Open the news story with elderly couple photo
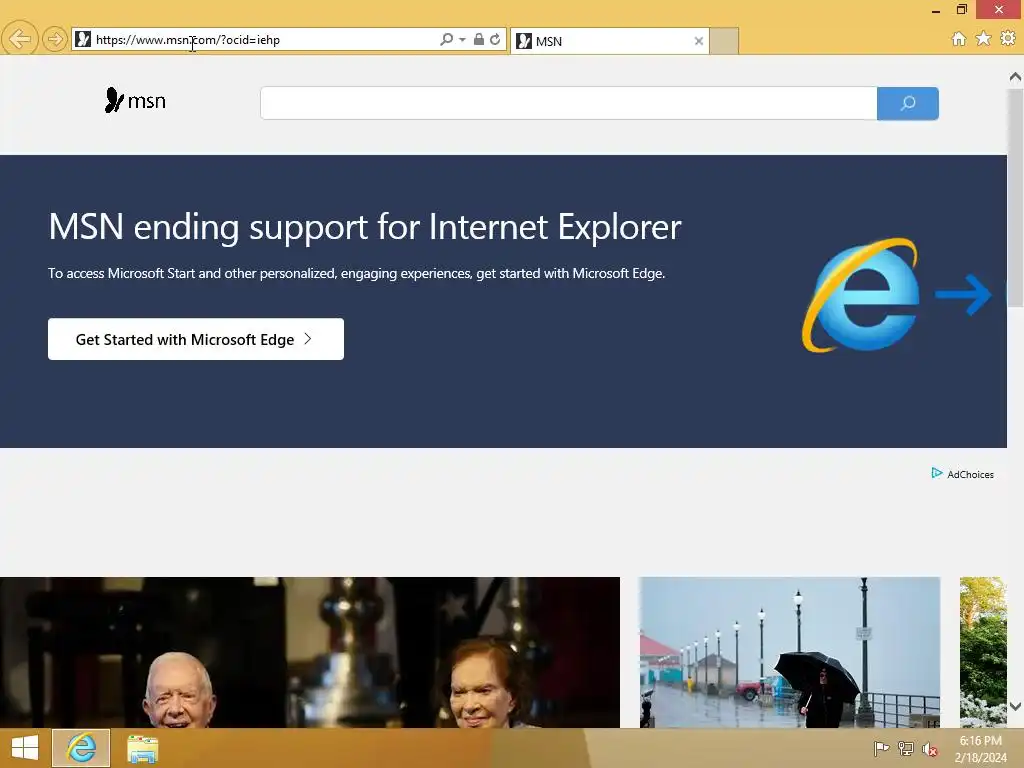This screenshot has width=1024, height=768. pos(310,652)
